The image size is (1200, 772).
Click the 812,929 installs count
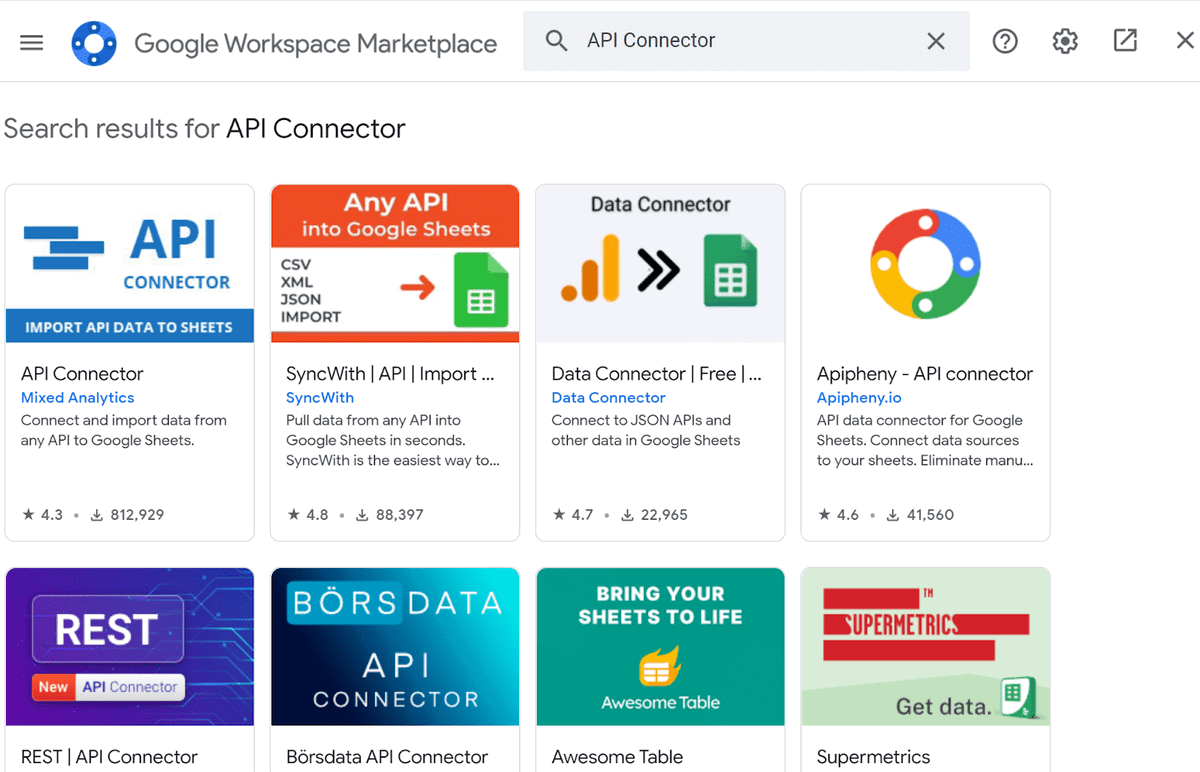point(127,515)
